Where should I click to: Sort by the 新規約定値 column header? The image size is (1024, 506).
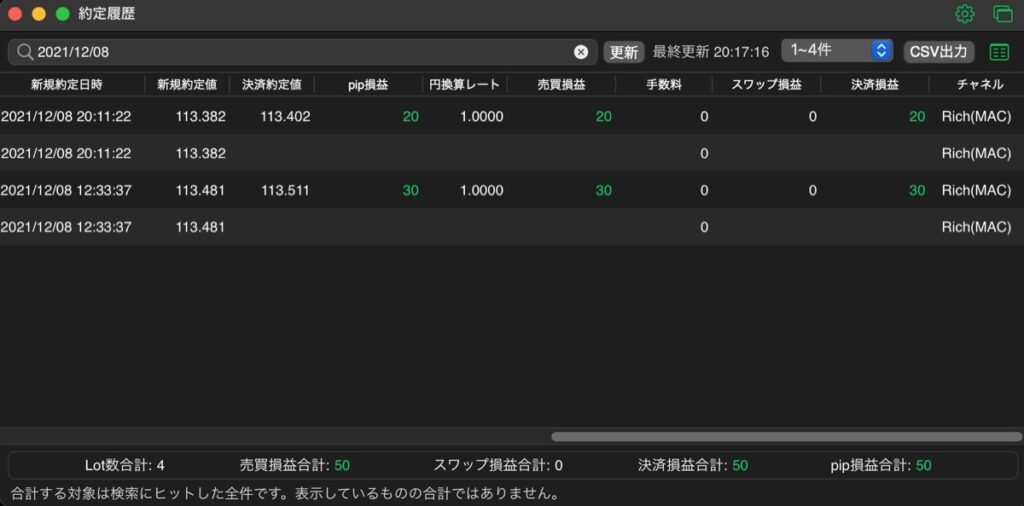187,84
